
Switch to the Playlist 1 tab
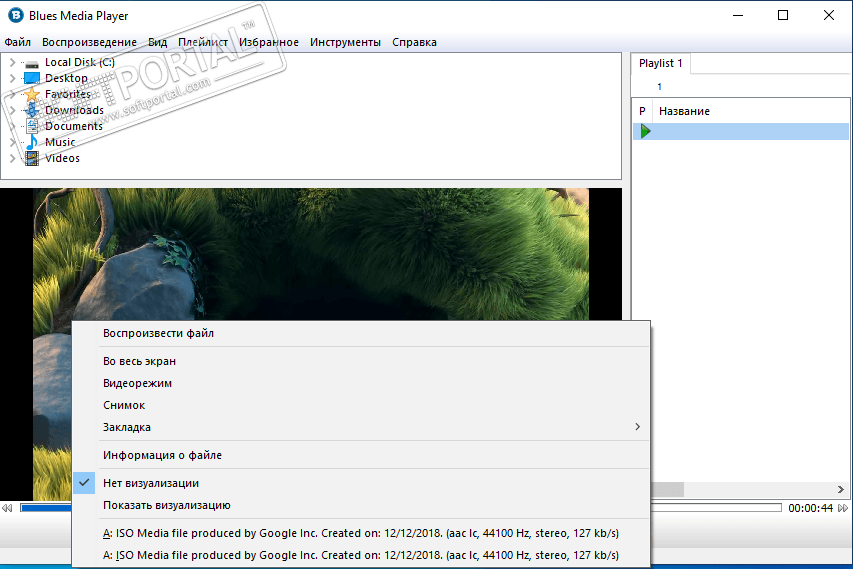coord(660,63)
